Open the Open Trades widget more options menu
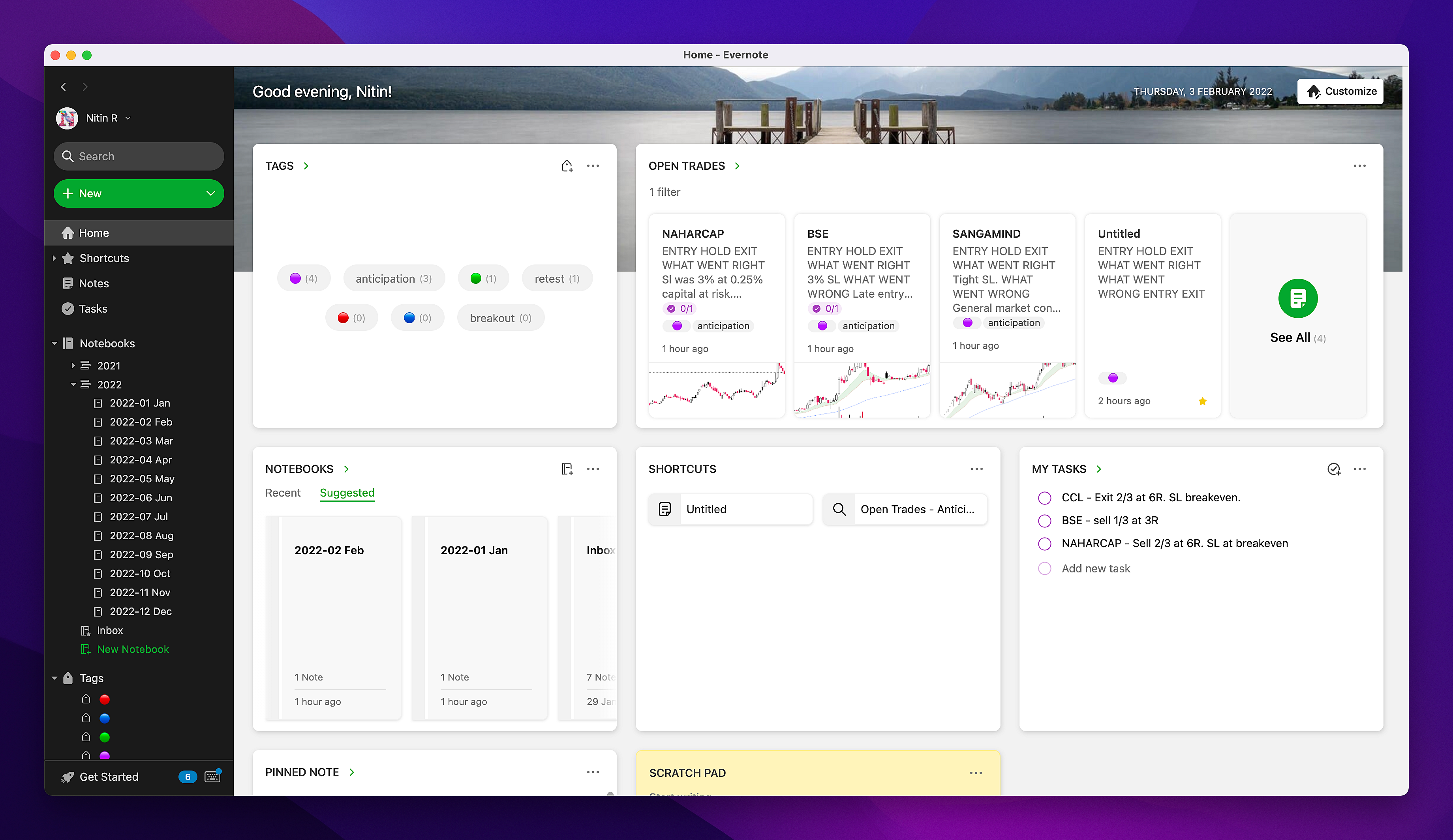The width and height of the screenshot is (1453, 840). (1359, 166)
